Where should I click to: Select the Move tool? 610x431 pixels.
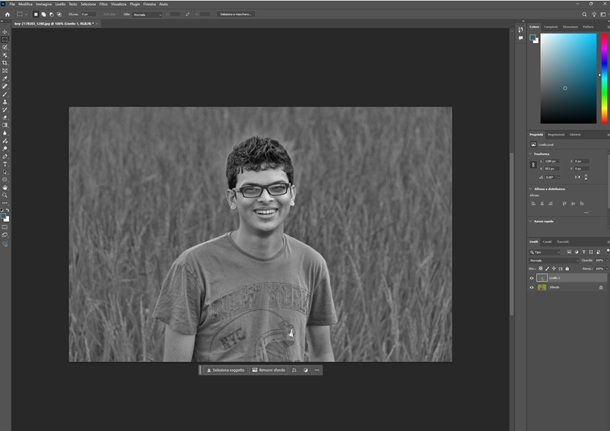point(5,32)
